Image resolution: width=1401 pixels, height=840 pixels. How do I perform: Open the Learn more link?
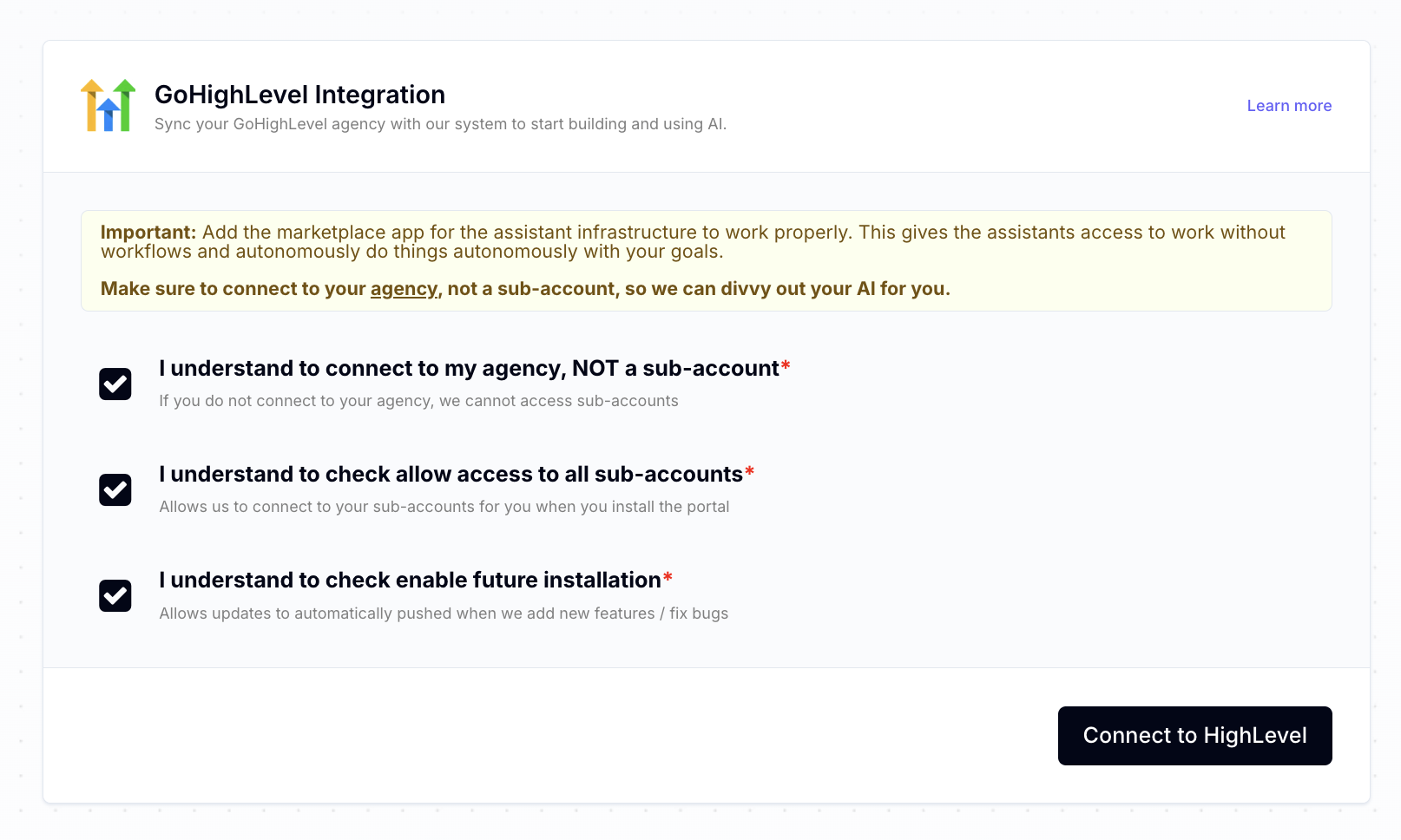[x=1289, y=106]
